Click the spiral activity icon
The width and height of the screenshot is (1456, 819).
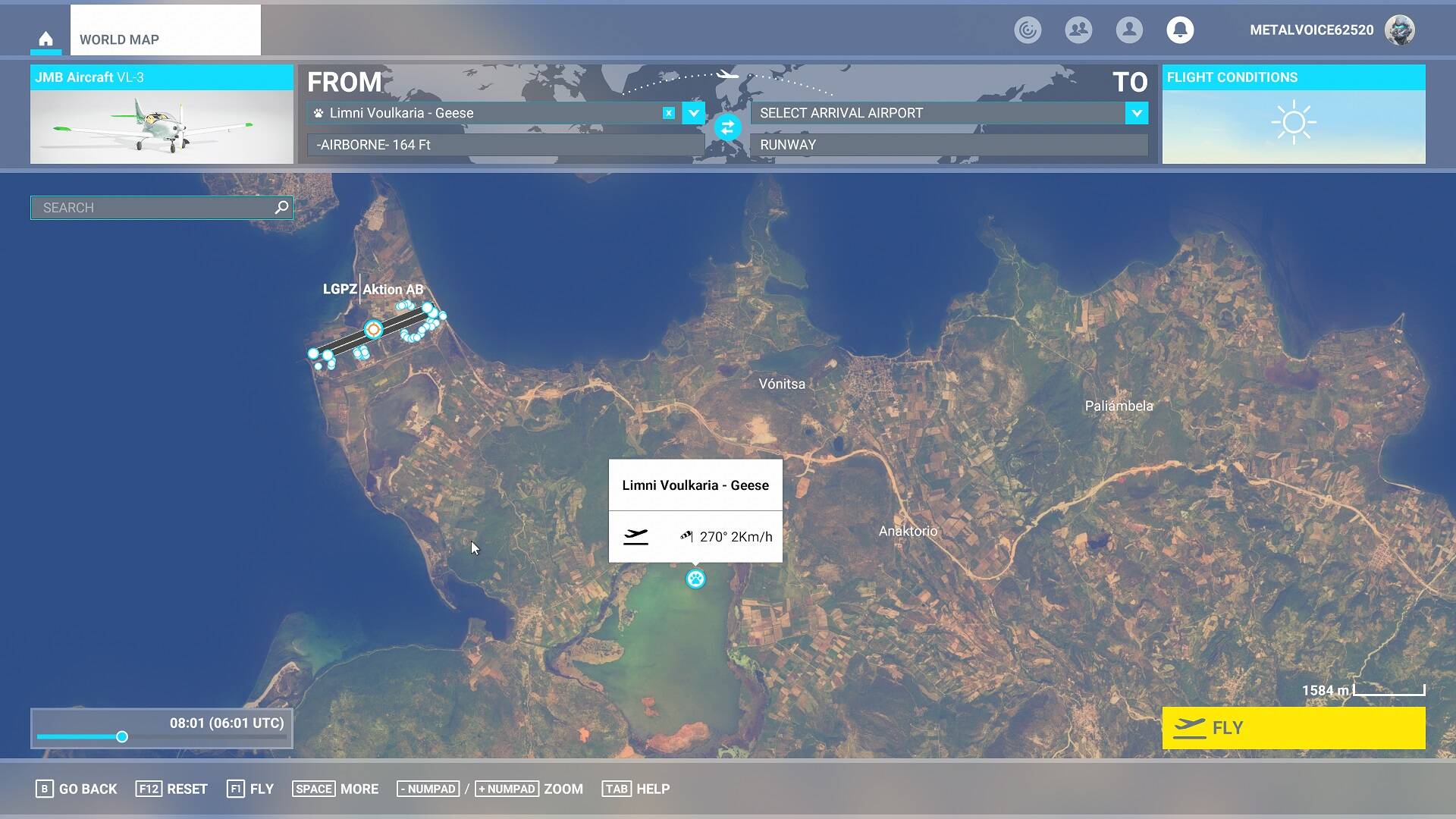[1028, 30]
